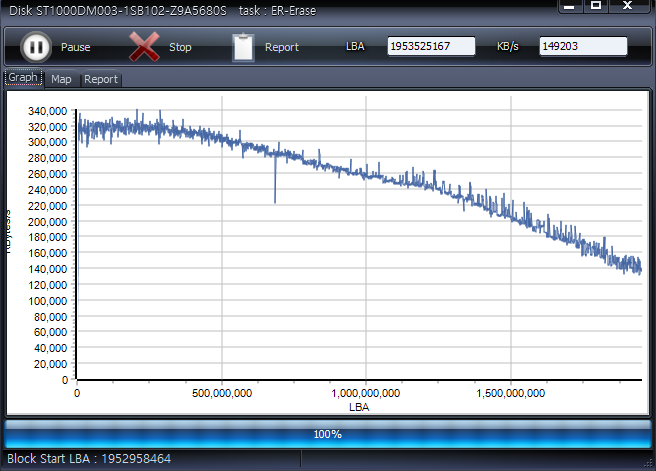Viewport: 656px width, 471px height.
Task: Click the 500,000,000 x-axis label
Action: (x=222, y=393)
